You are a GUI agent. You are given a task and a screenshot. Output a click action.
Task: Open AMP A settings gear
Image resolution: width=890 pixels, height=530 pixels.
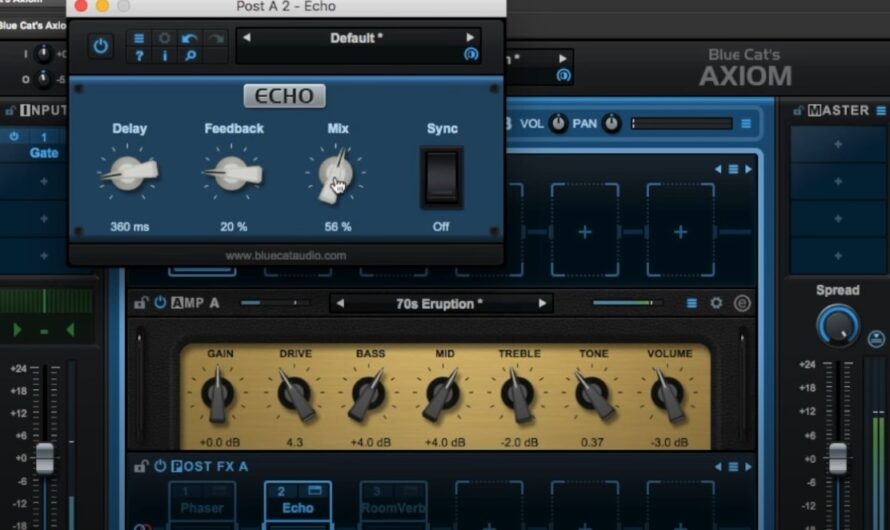[x=716, y=303]
